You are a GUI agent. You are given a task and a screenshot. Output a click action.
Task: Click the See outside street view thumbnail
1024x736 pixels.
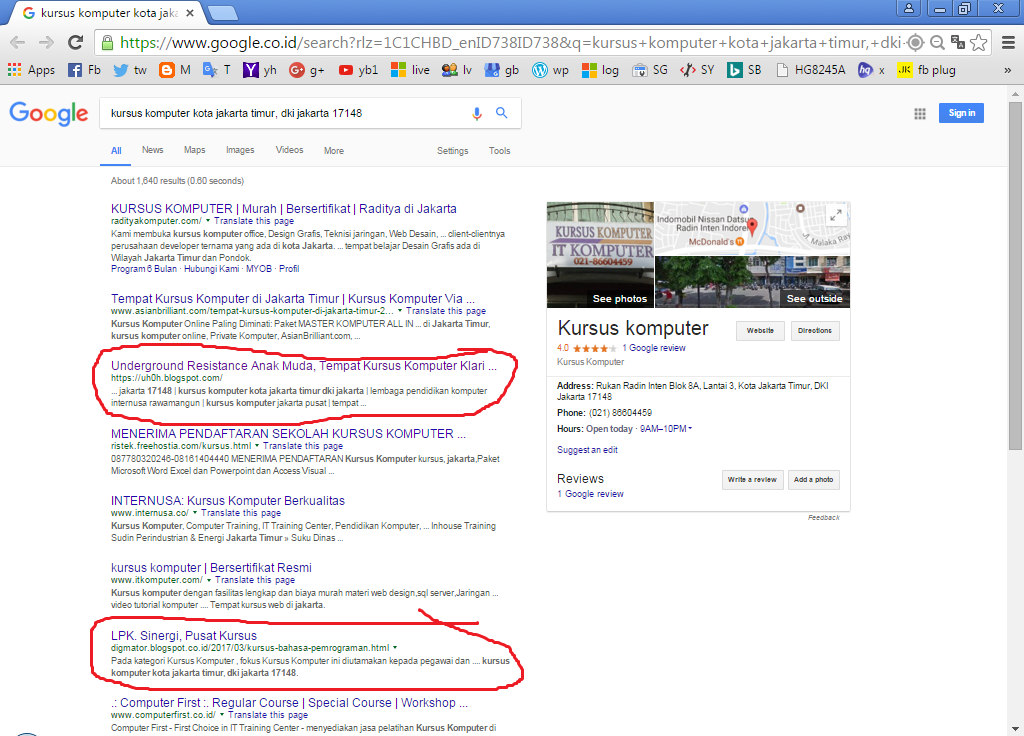(x=752, y=282)
